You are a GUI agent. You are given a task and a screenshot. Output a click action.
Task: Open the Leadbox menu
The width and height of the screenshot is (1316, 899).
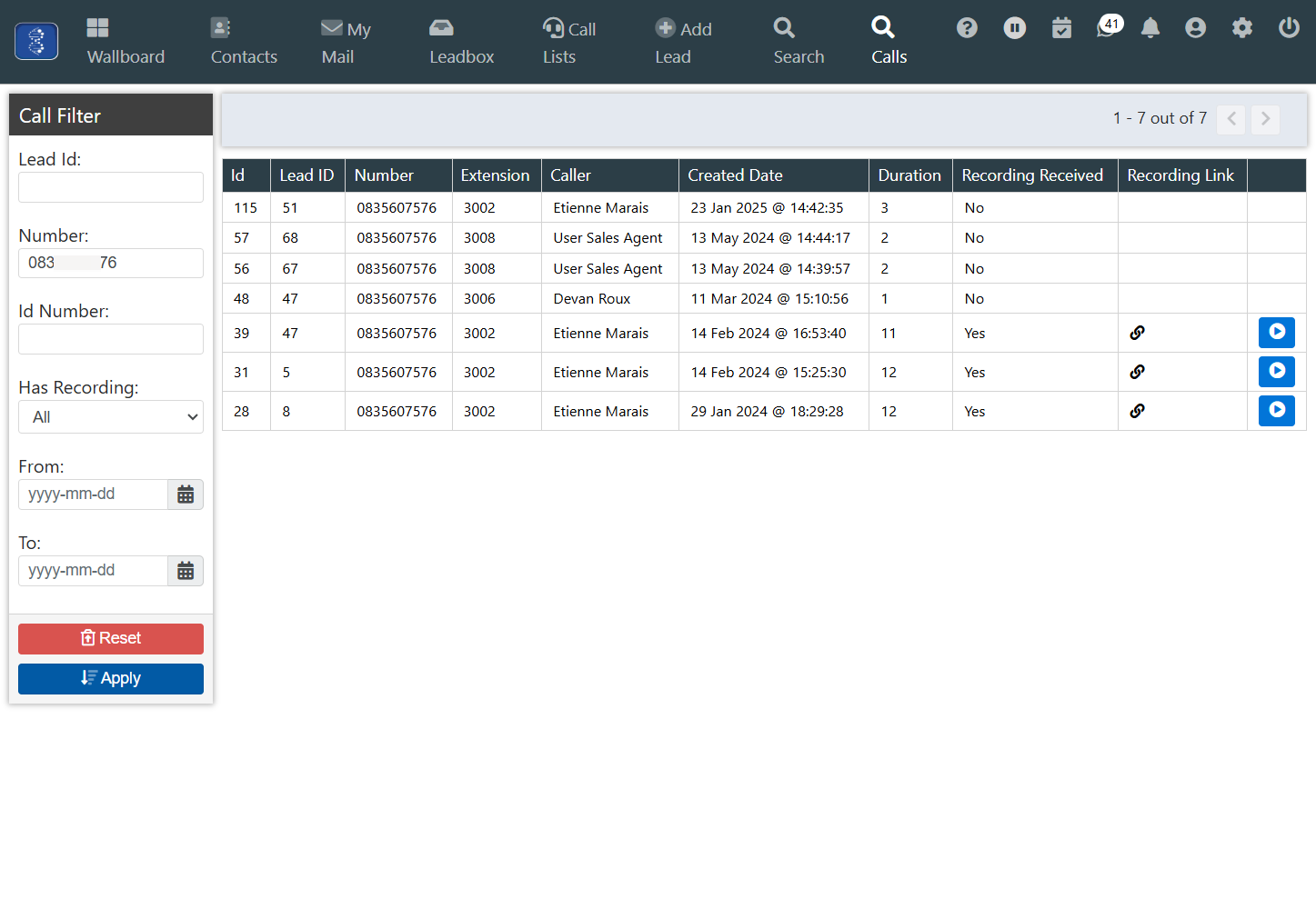click(462, 42)
